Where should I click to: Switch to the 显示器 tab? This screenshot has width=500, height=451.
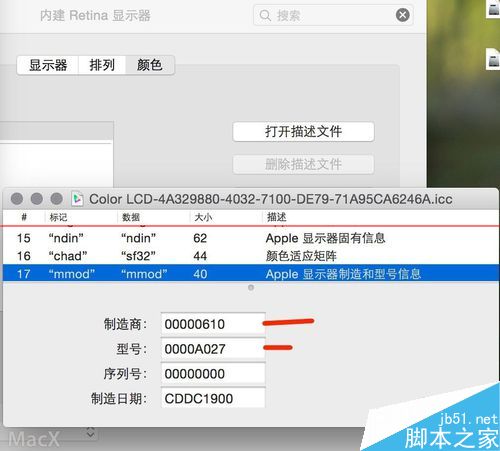click(48, 65)
